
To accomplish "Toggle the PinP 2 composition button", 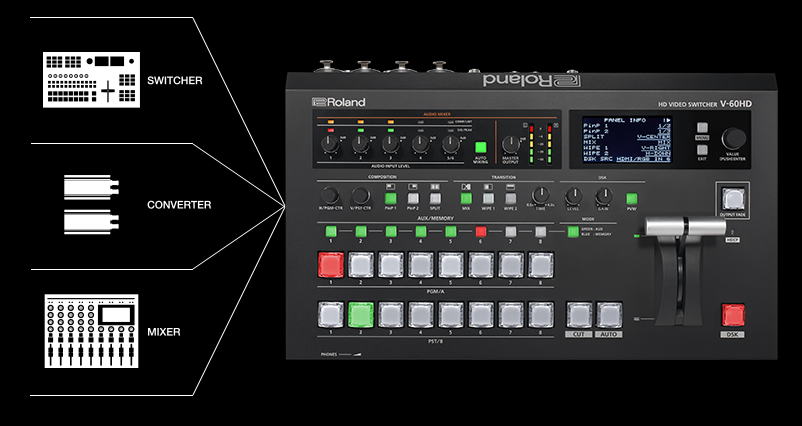I will coord(413,198).
